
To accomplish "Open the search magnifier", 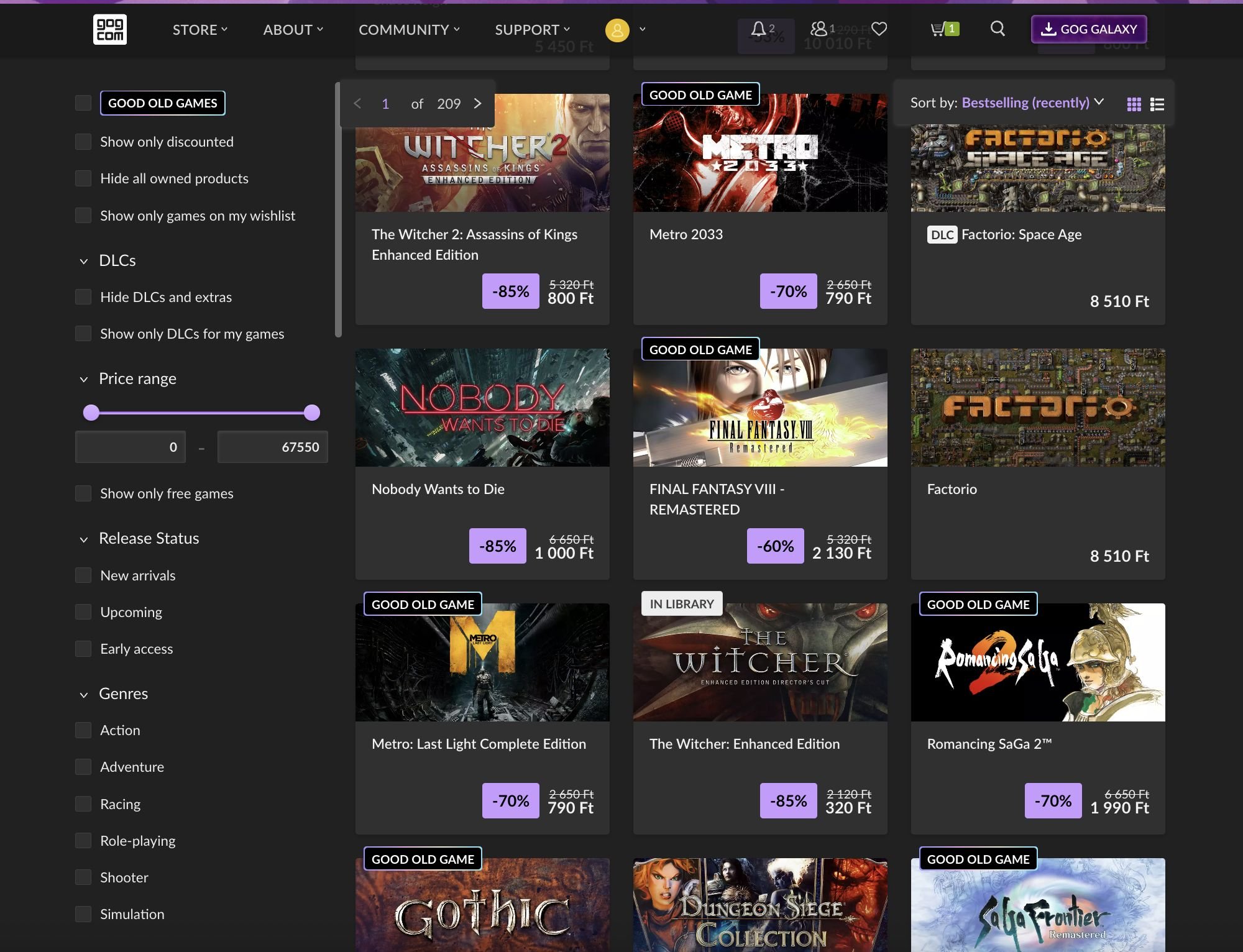I will pos(998,29).
